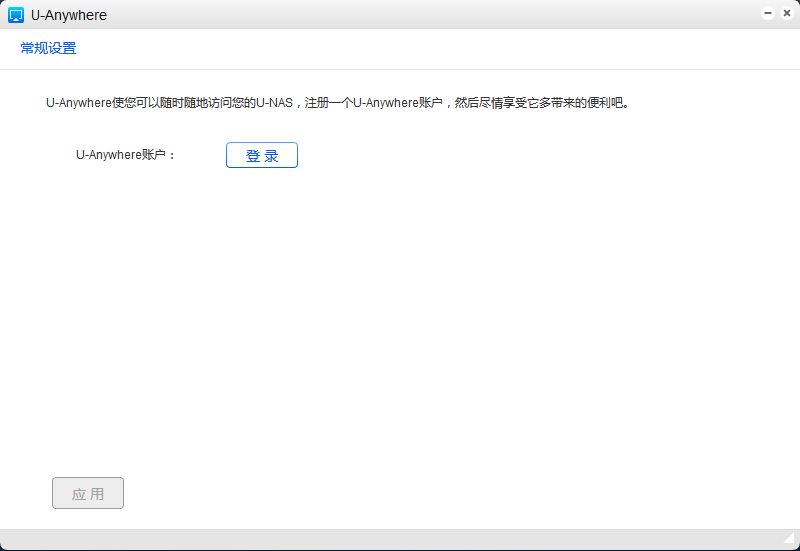Image resolution: width=800 pixels, height=551 pixels.
Task: Click the 应用 apply button
Action: coord(88,493)
